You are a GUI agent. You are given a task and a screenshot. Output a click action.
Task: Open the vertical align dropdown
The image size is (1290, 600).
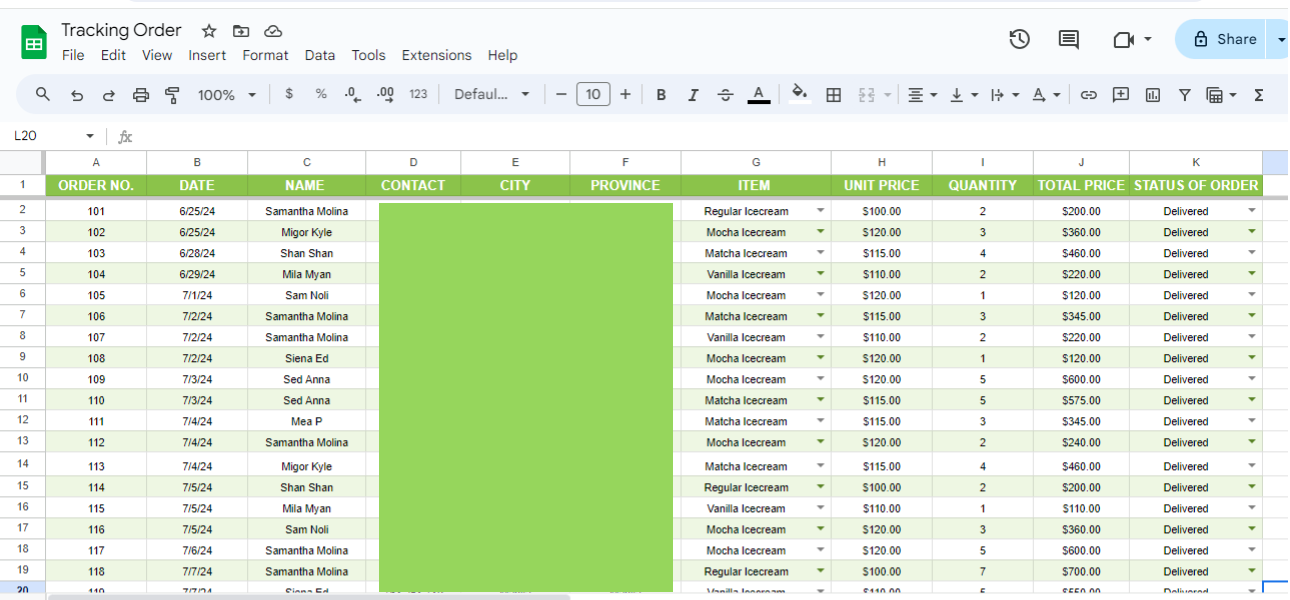point(964,95)
